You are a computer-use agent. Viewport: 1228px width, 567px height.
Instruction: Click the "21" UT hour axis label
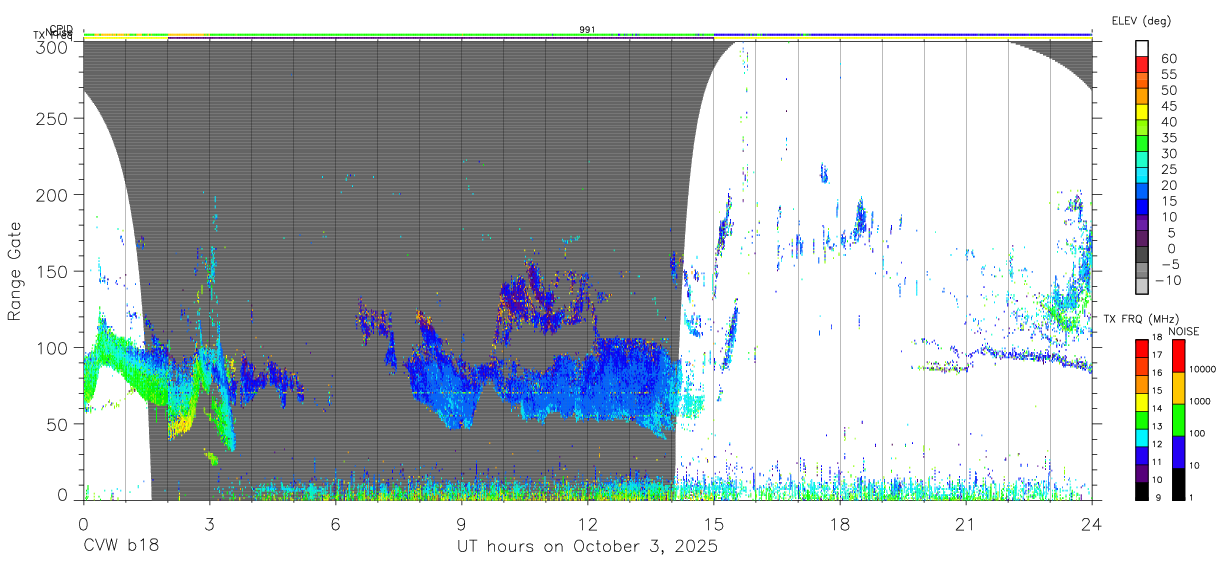[x=966, y=525]
